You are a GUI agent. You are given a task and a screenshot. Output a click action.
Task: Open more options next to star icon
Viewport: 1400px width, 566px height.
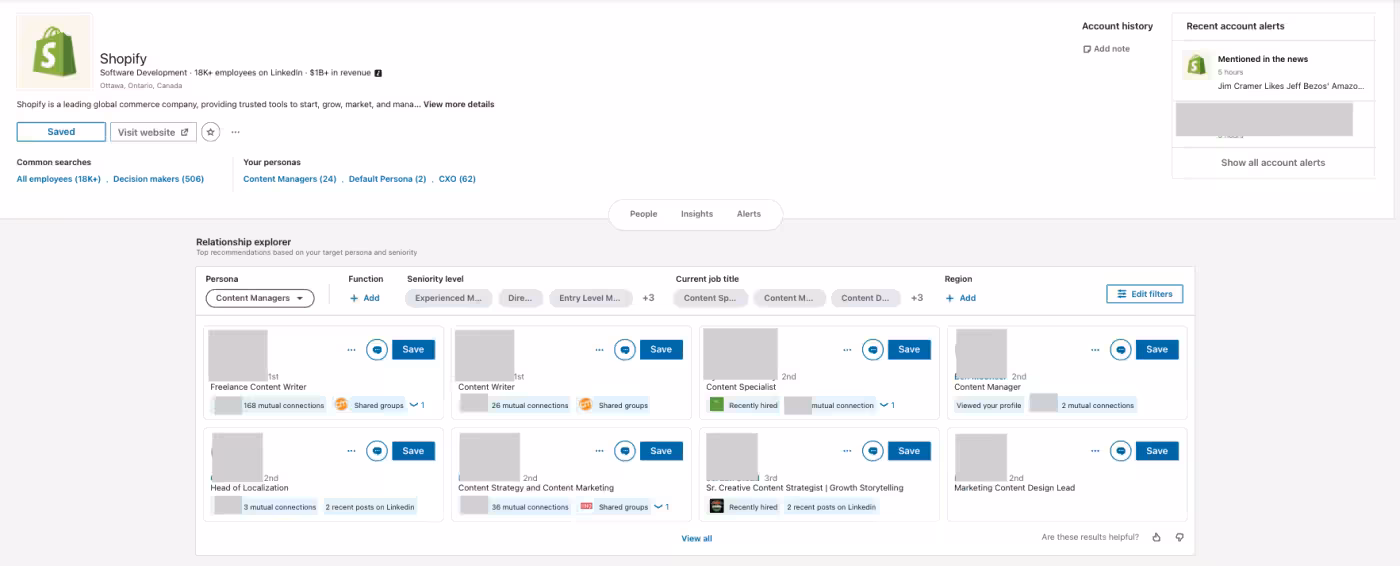[x=236, y=132]
